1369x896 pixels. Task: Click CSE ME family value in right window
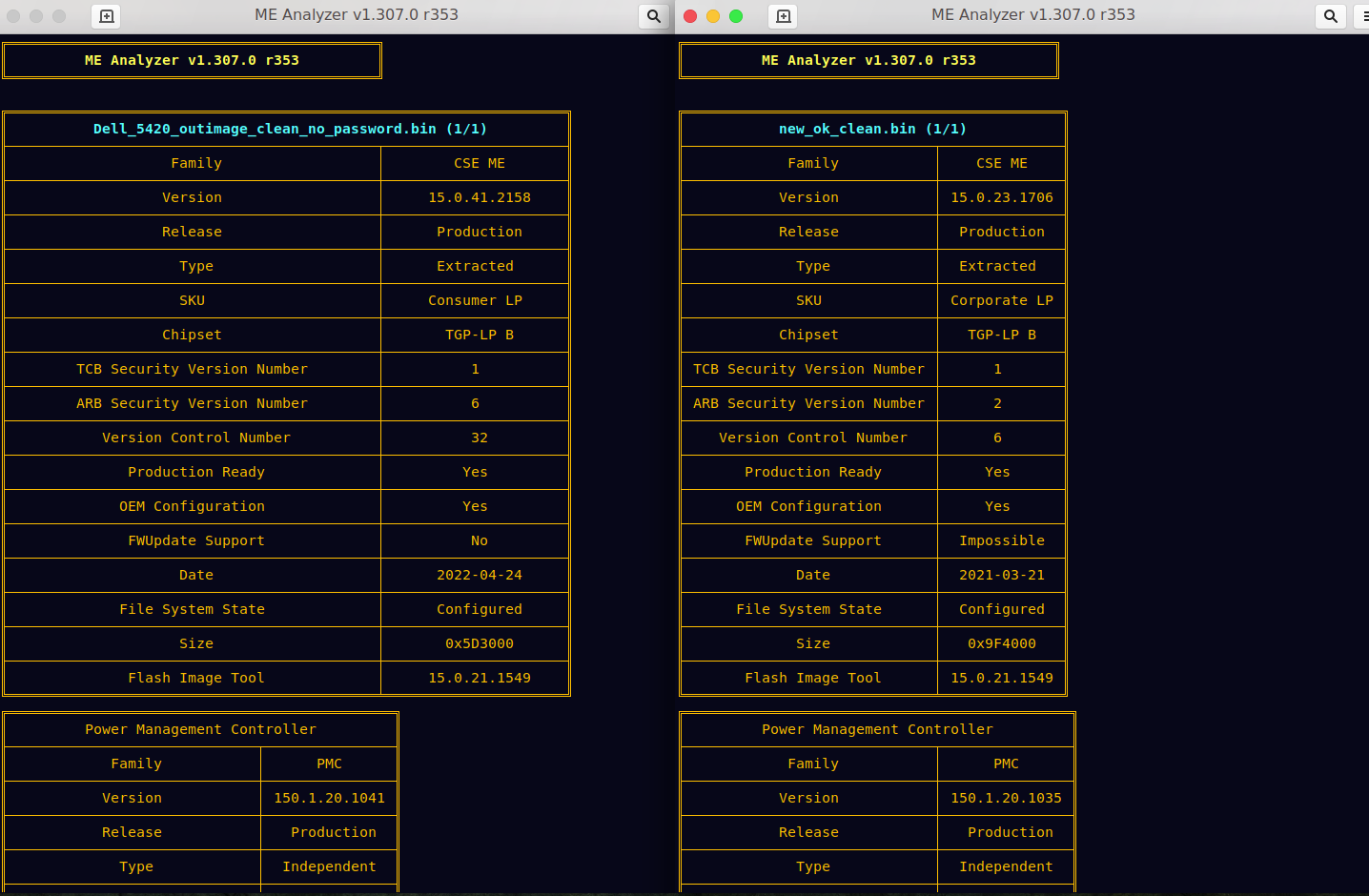point(1002,163)
